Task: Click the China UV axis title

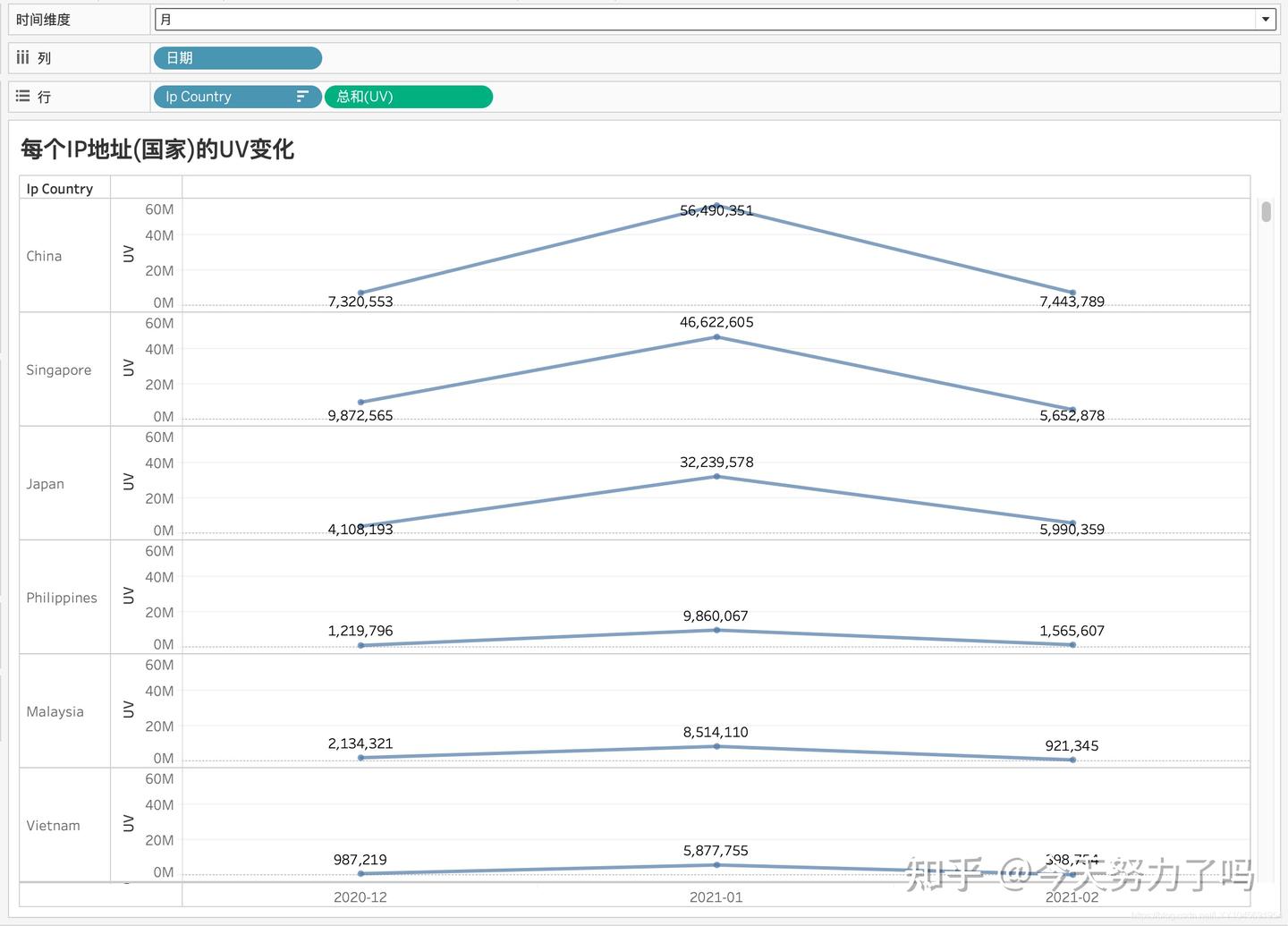Action: (128, 254)
